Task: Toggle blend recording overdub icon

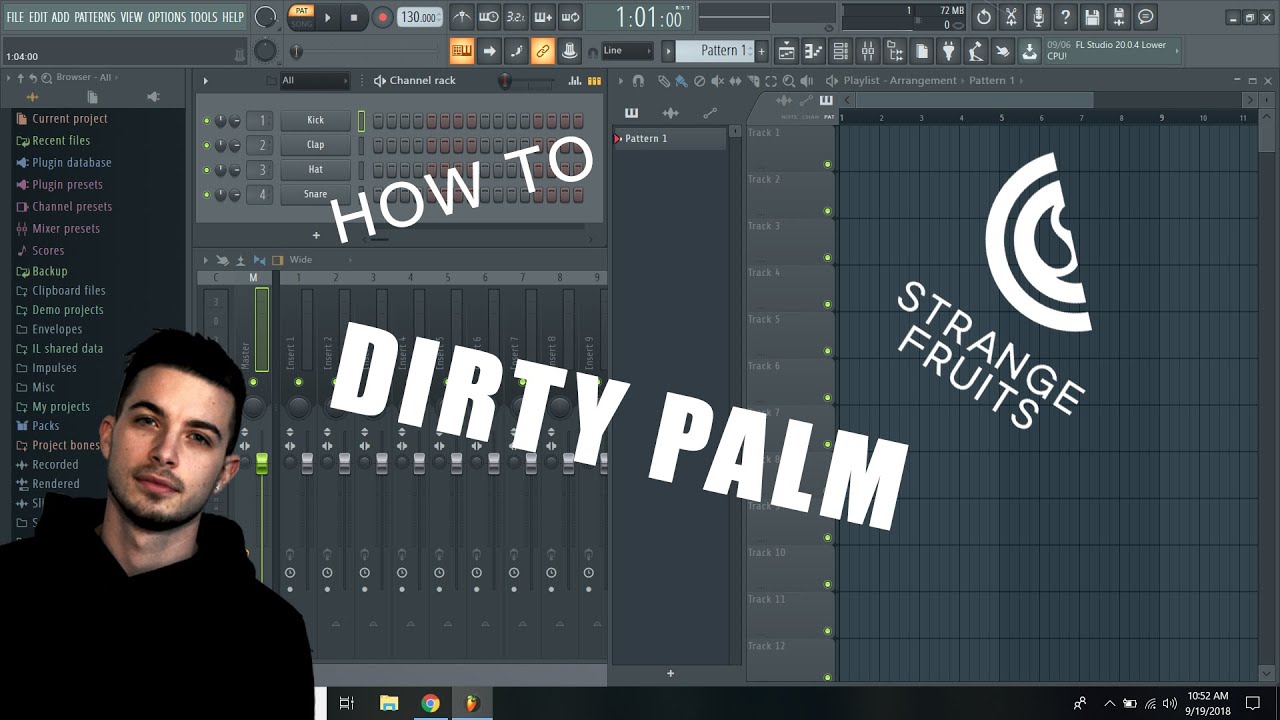Action: tap(543, 17)
